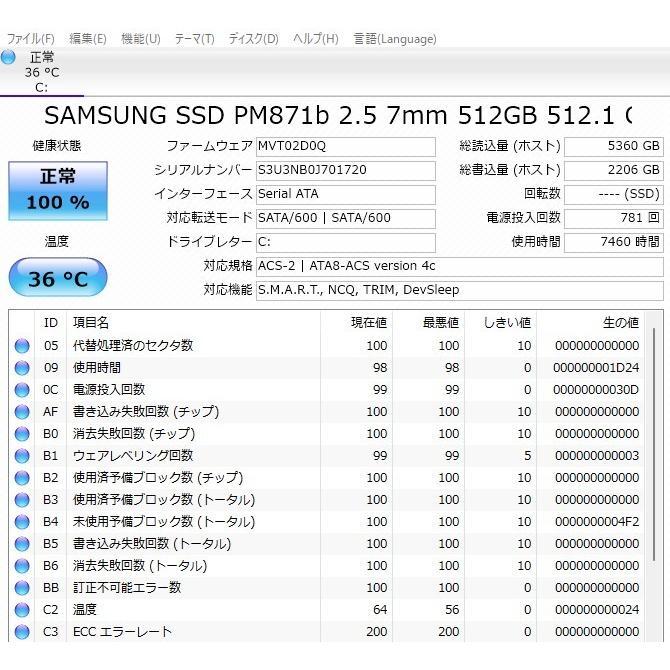Click the total host writes value 2206 GB
670x670 pixels.
pos(614,170)
